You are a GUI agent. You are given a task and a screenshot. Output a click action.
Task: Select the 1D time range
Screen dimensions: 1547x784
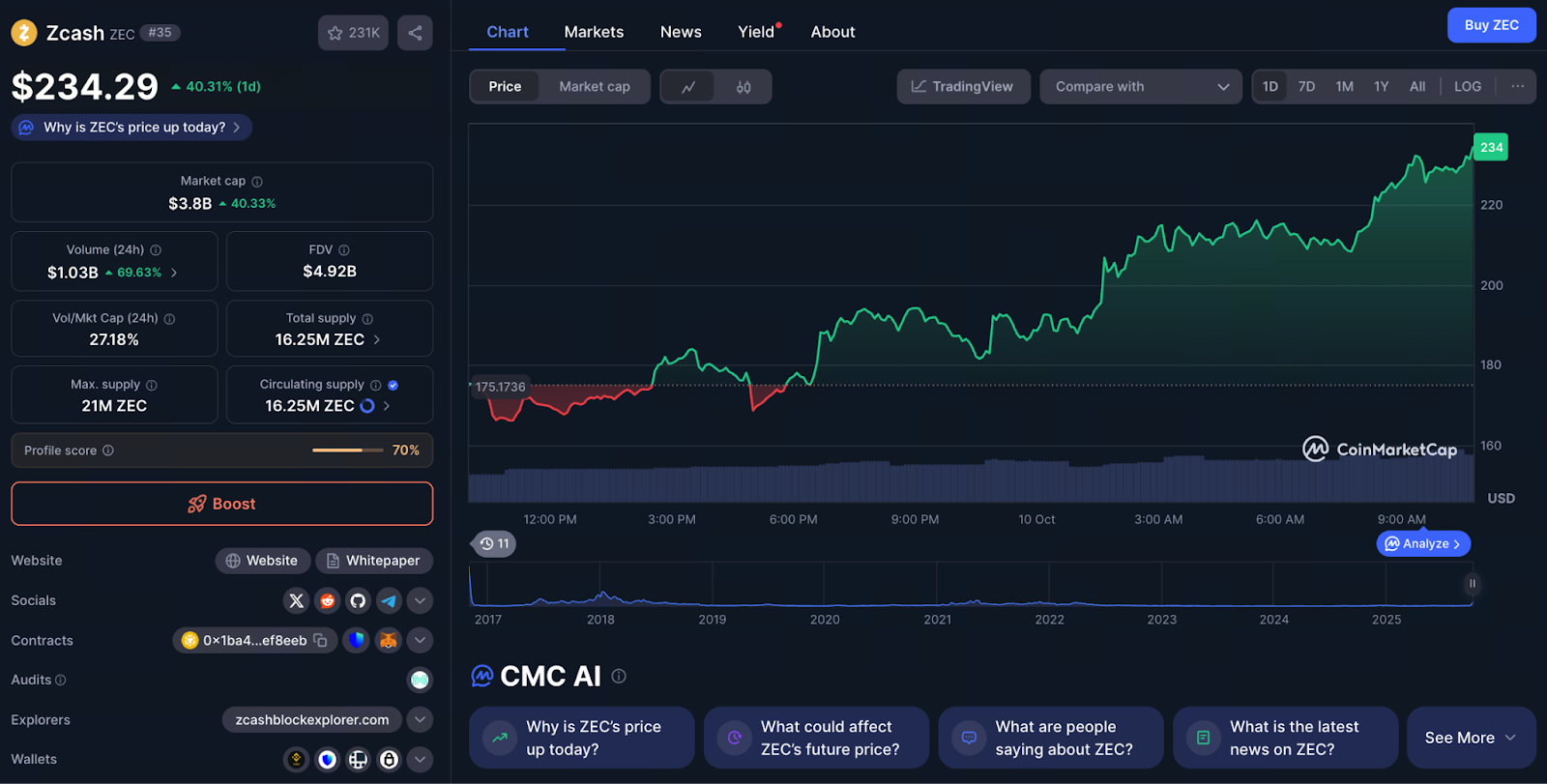tap(1270, 87)
